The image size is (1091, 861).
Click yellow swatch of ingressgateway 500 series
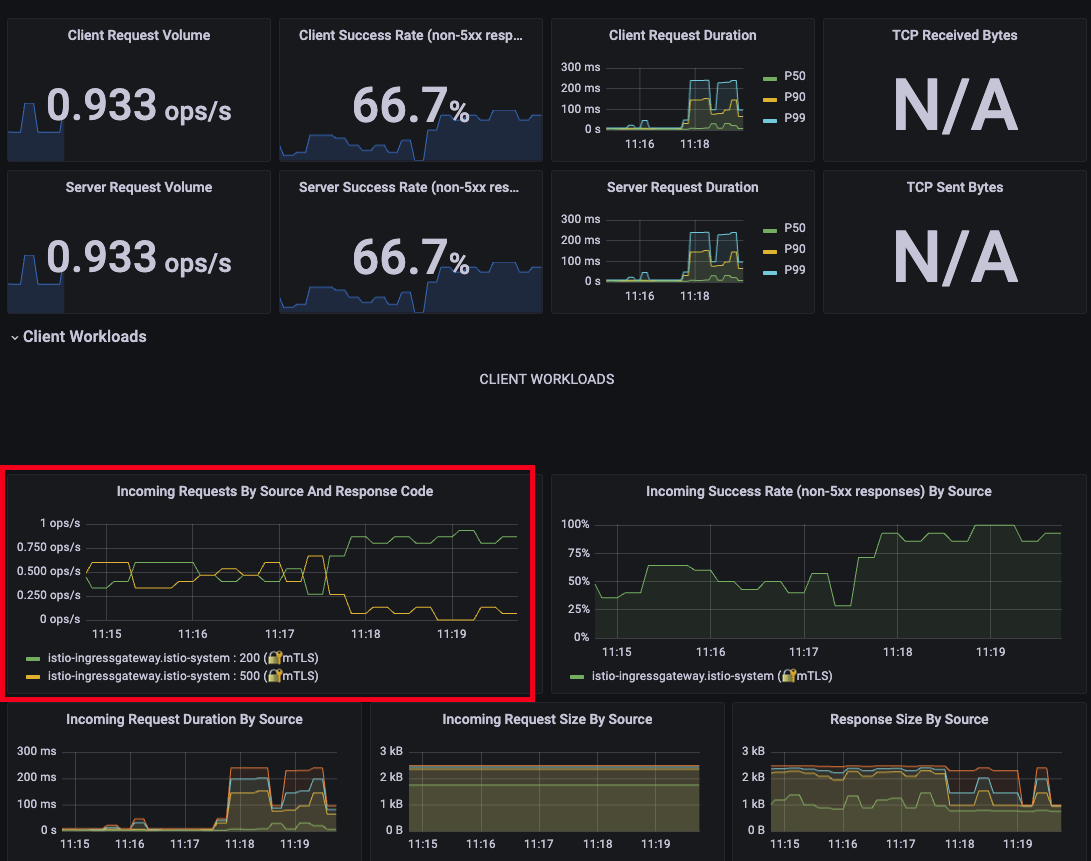pos(33,677)
